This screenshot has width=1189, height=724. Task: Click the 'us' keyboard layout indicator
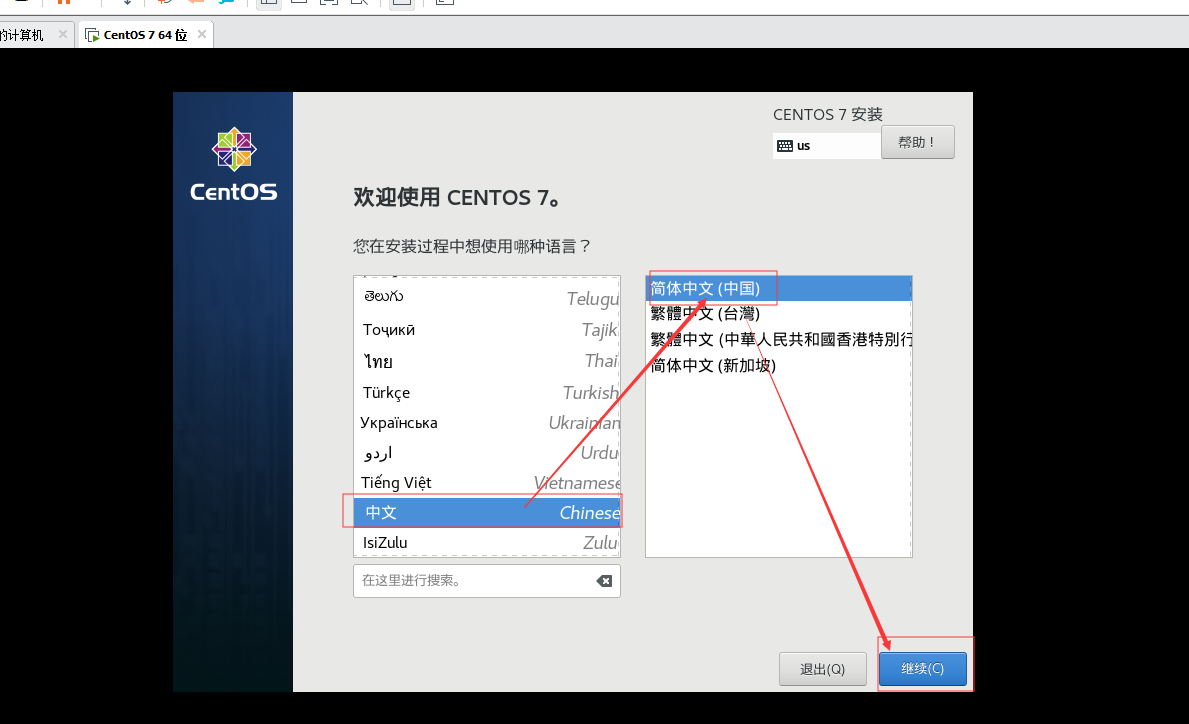[827, 146]
